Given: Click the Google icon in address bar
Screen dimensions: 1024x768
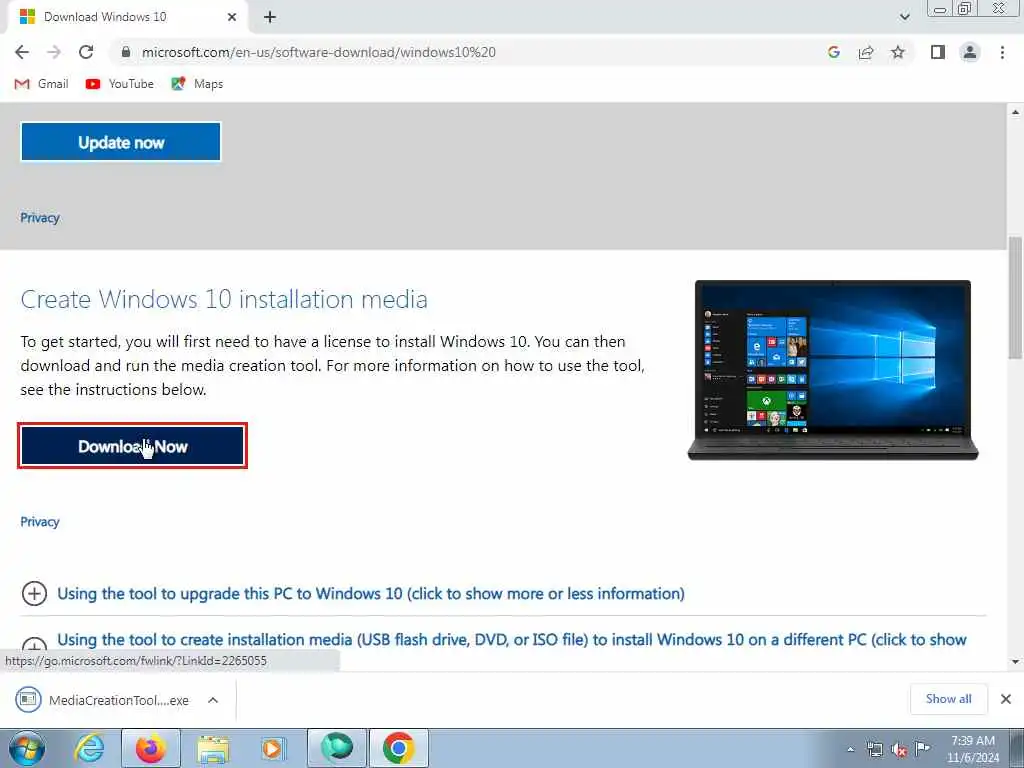Looking at the screenshot, I should point(833,52).
